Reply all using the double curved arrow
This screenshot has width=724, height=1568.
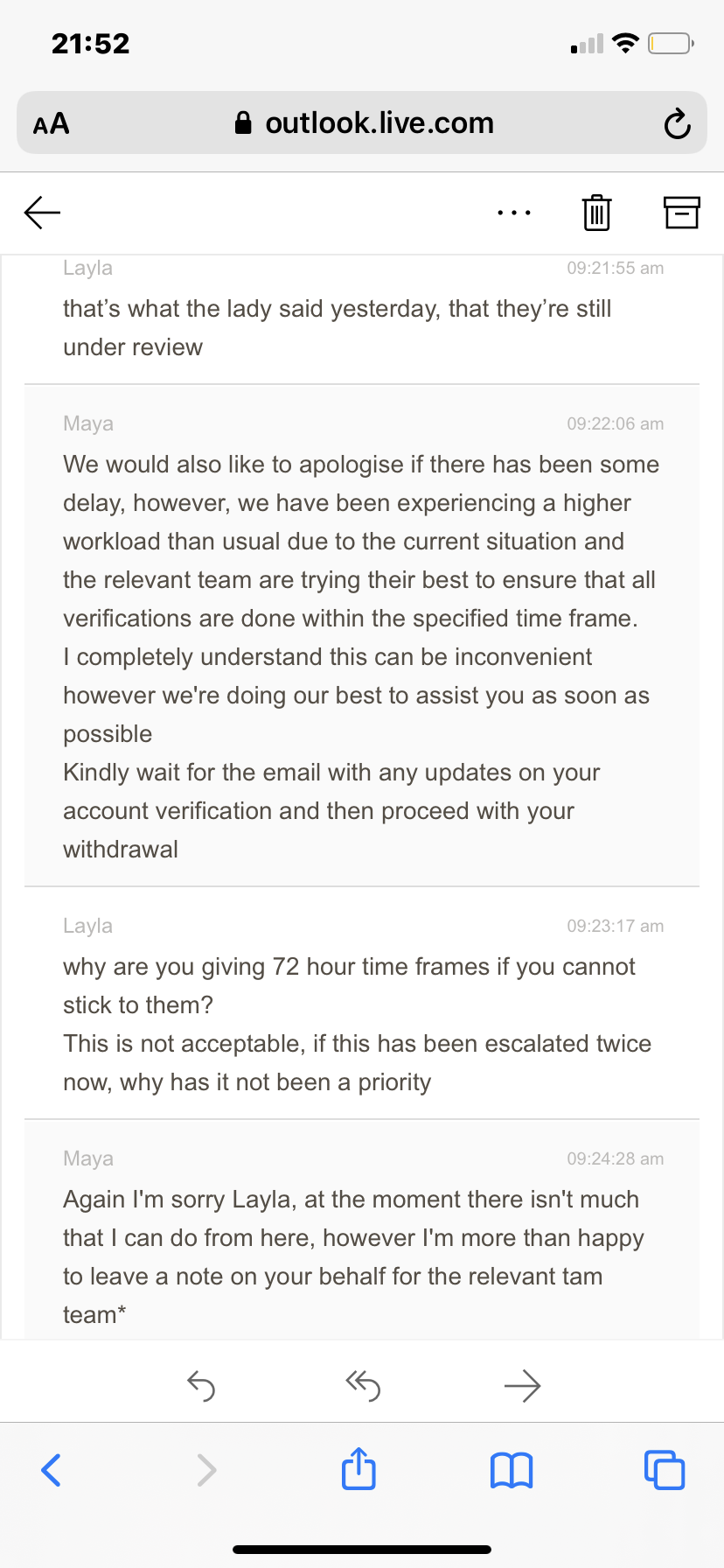[x=363, y=1386]
